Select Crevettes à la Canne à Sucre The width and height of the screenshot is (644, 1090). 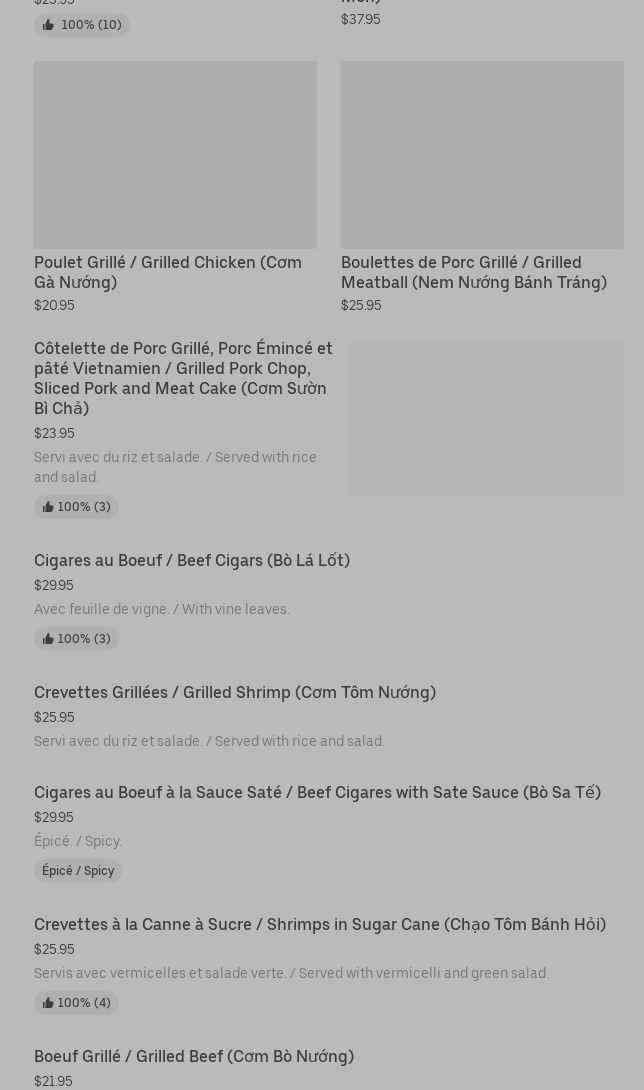[x=320, y=924]
